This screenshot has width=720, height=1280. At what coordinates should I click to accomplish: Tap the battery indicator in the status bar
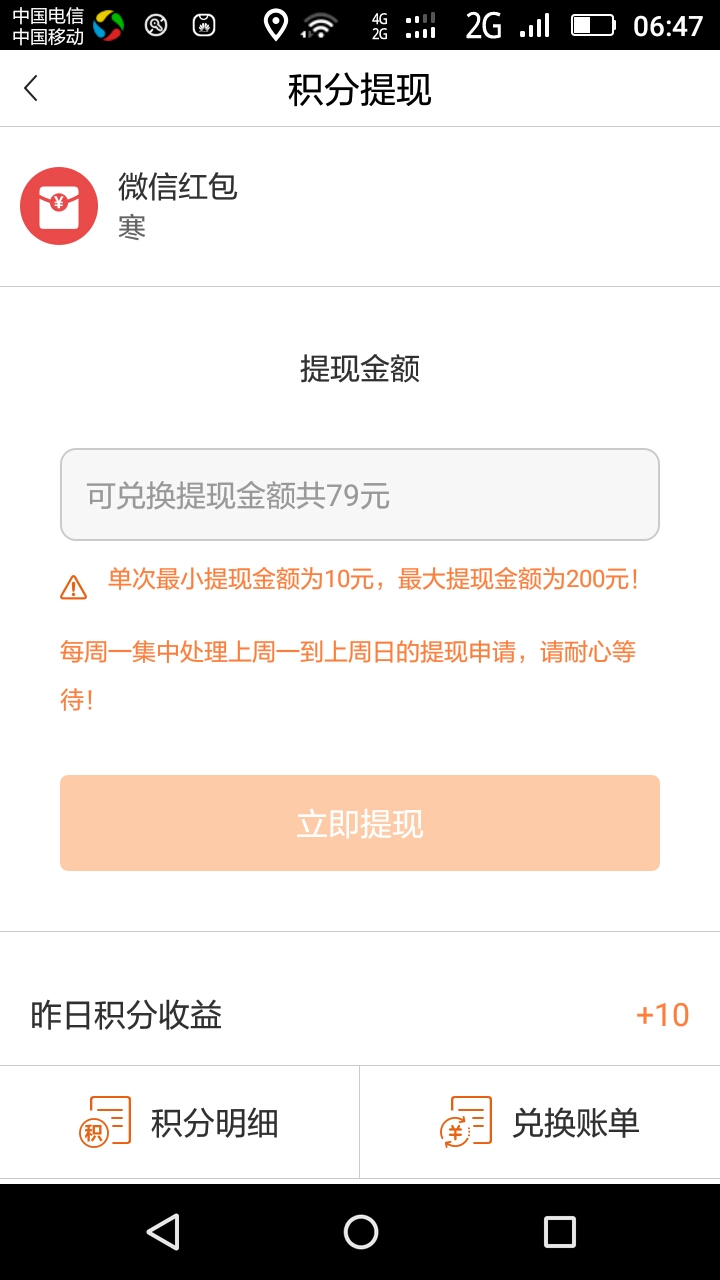593,25
